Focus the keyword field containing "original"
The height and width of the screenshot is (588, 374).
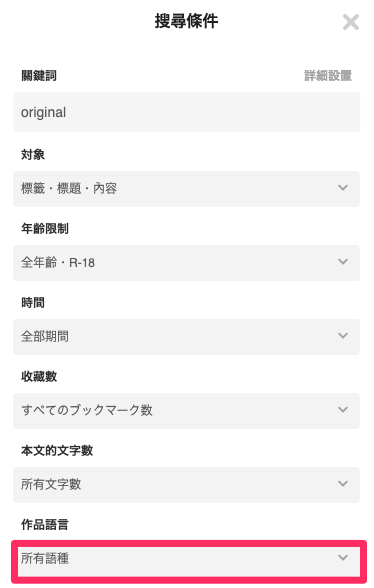point(186,112)
